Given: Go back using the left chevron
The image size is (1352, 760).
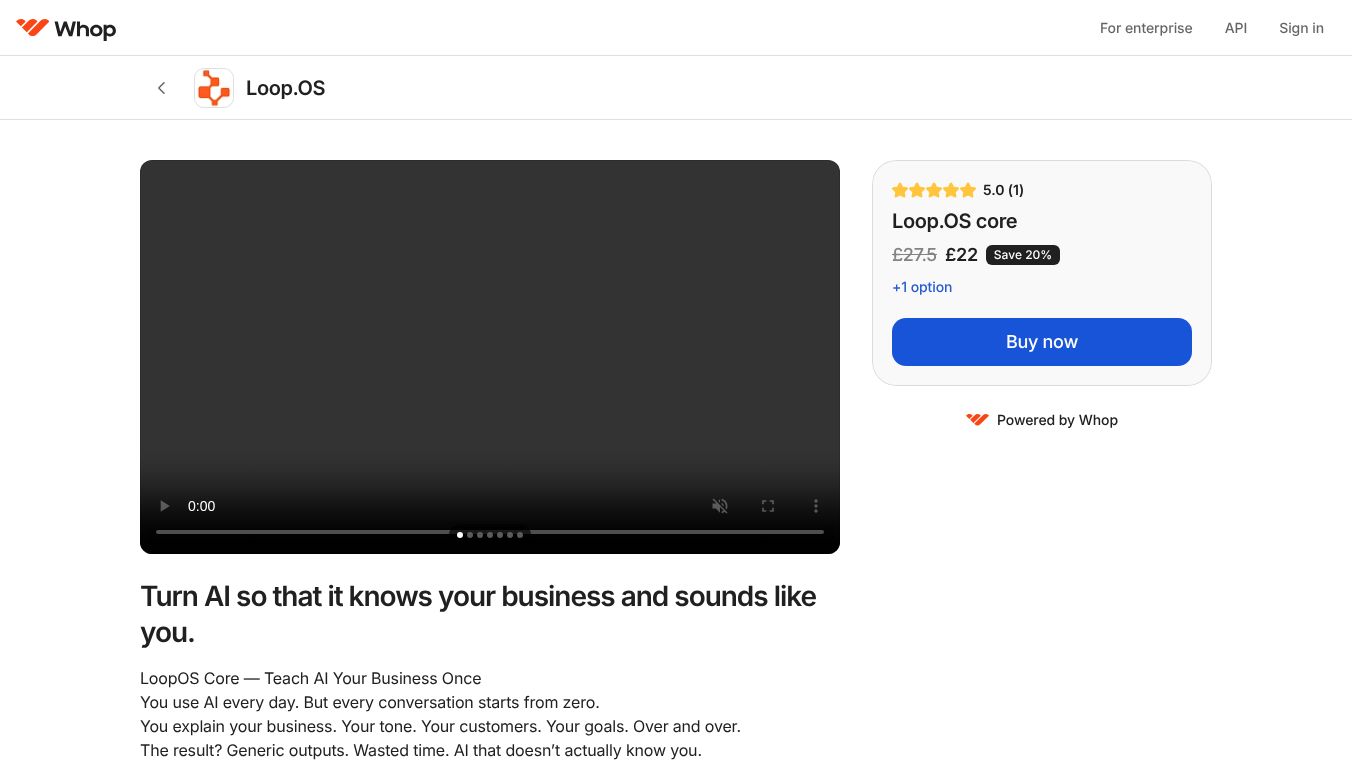Looking at the screenshot, I should coord(161,88).
